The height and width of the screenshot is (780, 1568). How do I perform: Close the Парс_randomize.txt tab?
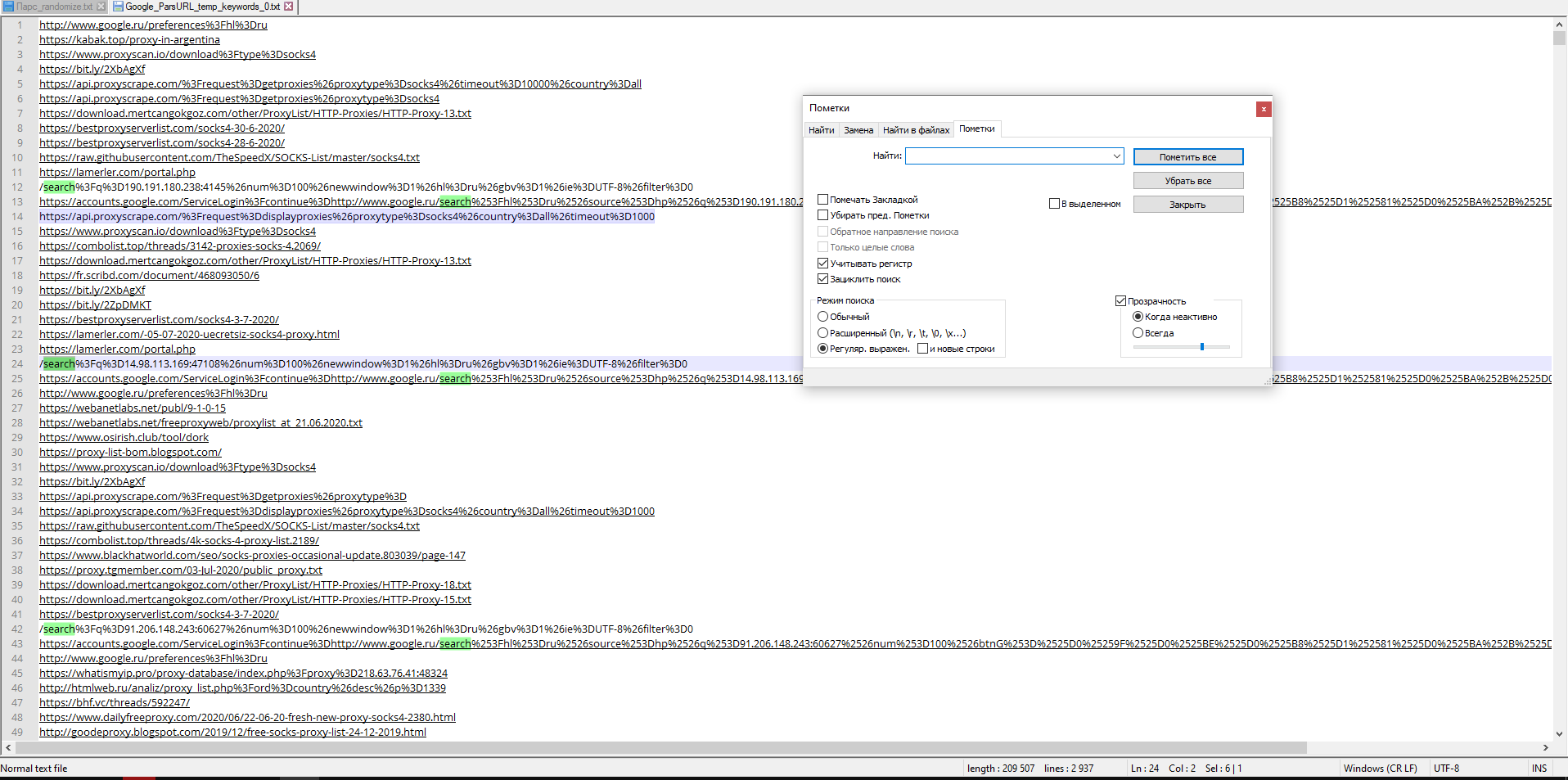[x=101, y=7]
